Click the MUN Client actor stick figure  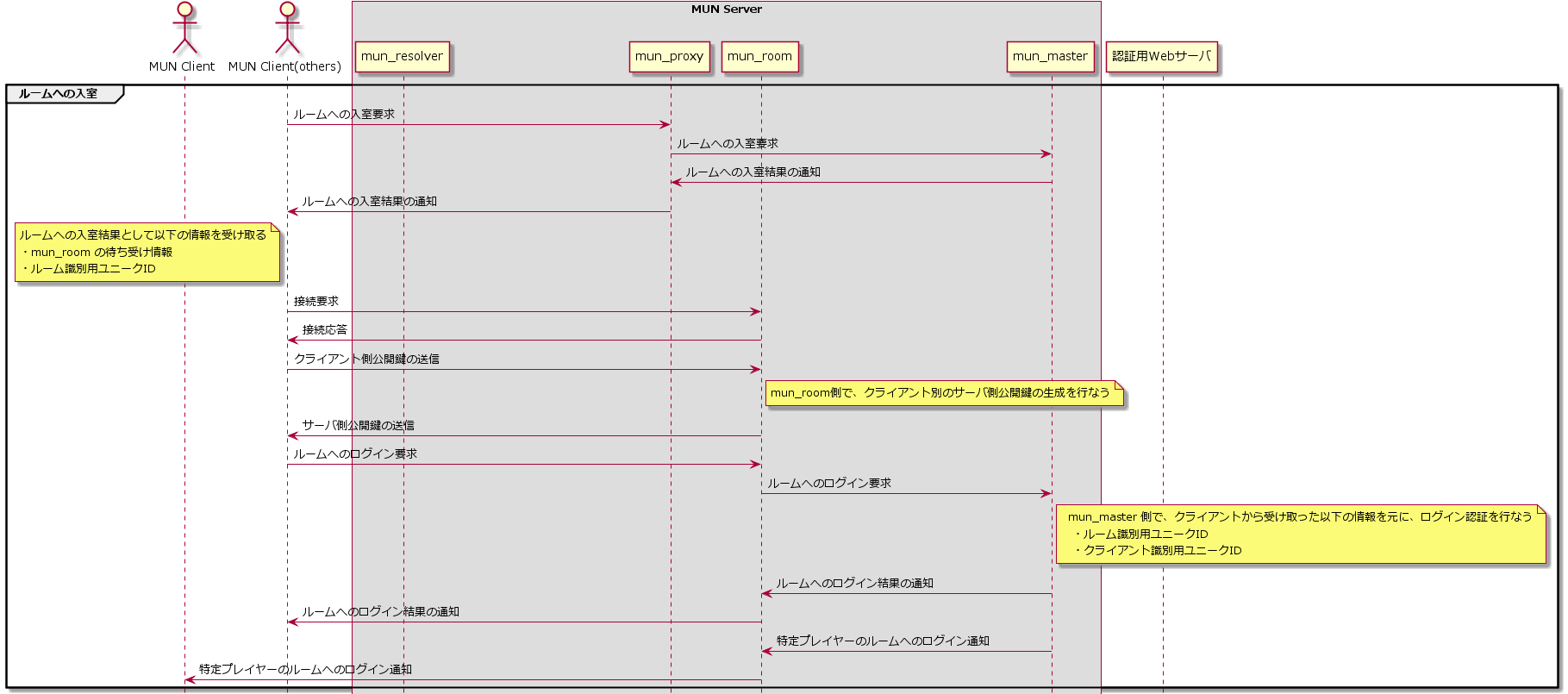[184, 28]
